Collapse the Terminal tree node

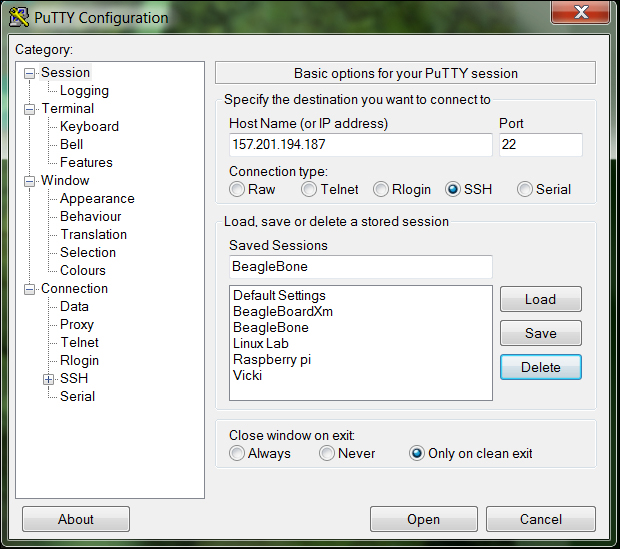click(29, 110)
